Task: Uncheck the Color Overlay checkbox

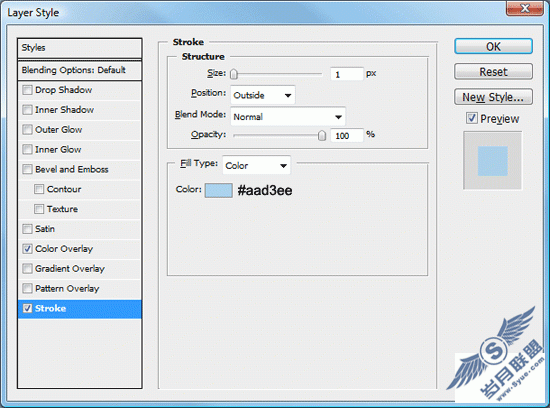Action: tap(27, 249)
